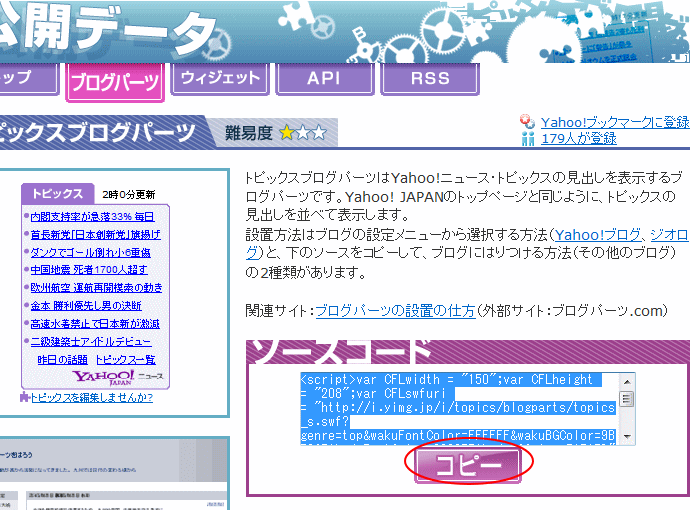Switch to the ウィジェット tab

220,79
